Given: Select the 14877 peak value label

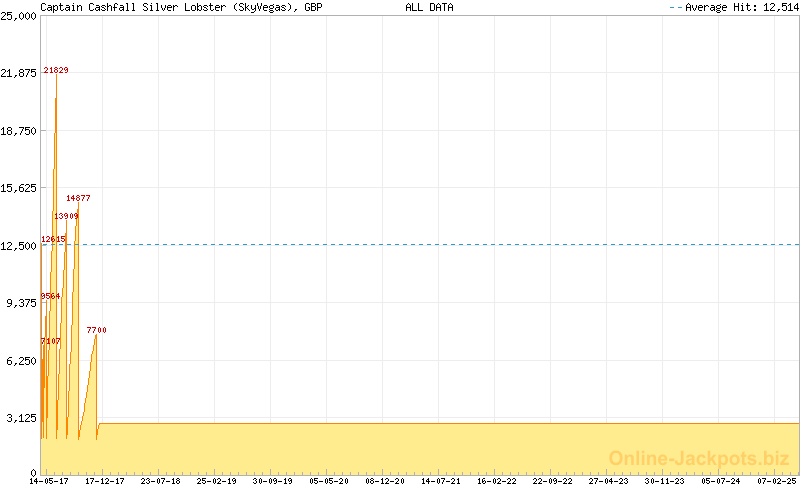Looking at the screenshot, I should click(78, 198).
